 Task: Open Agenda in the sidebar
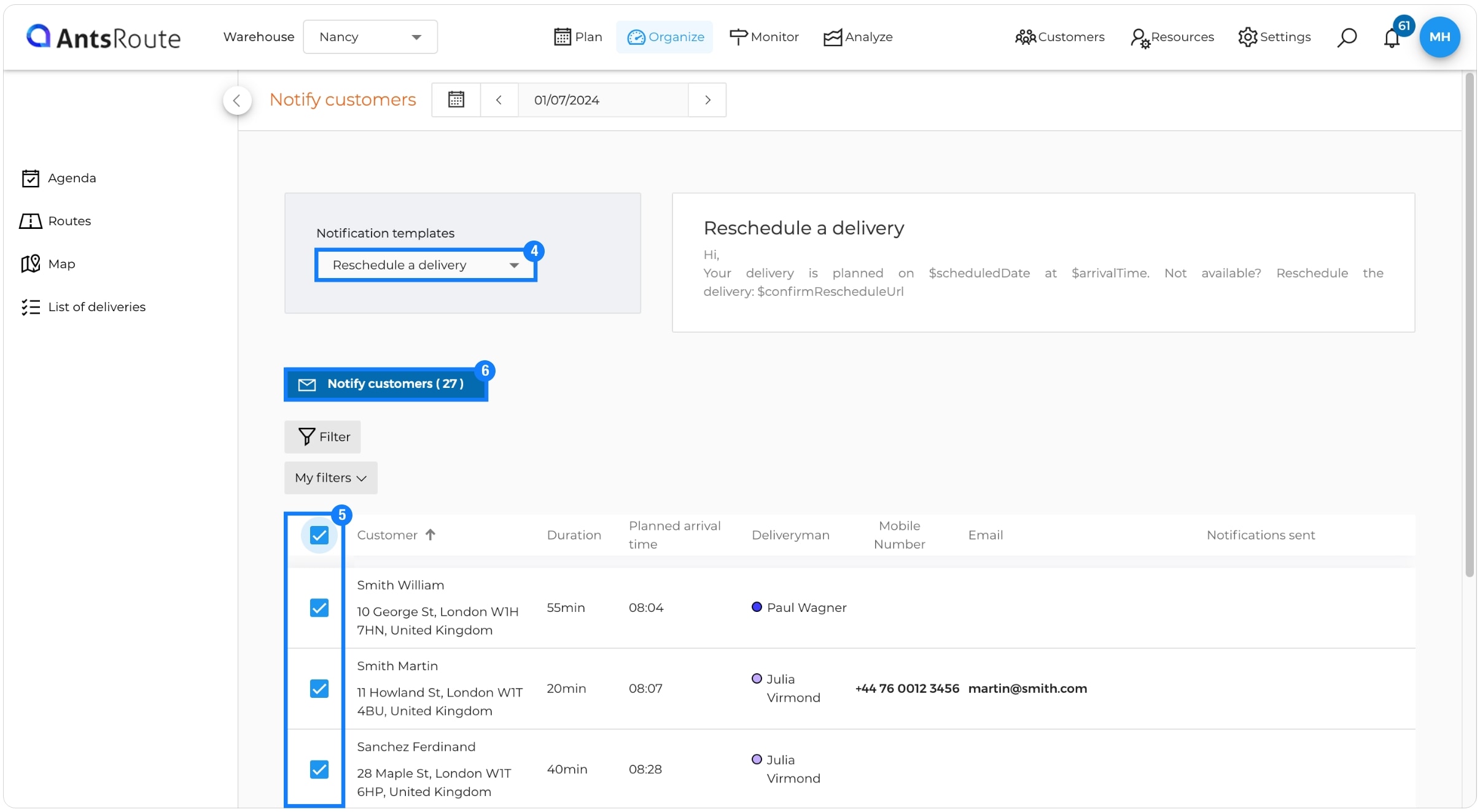(58, 178)
